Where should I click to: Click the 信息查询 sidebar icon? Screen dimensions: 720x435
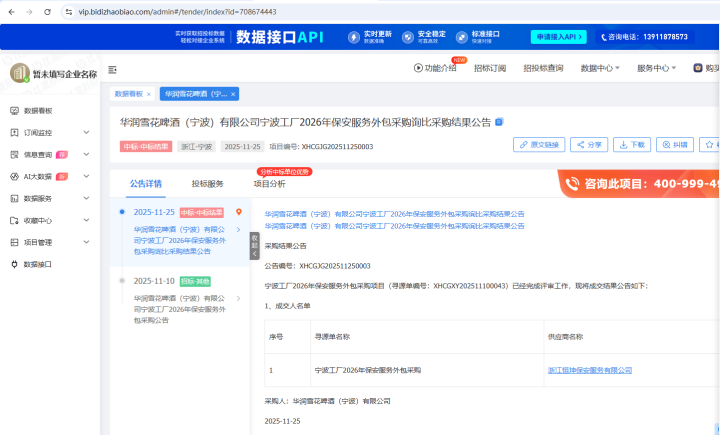tap(14, 155)
